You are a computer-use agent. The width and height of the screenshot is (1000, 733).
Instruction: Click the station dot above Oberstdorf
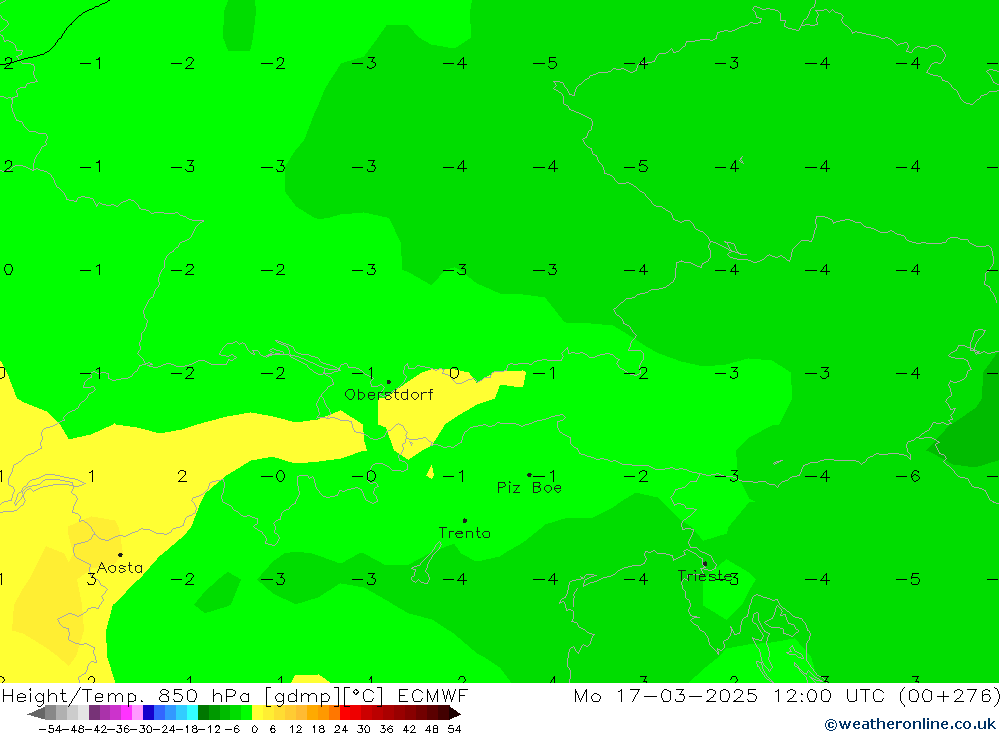click(388, 382)
